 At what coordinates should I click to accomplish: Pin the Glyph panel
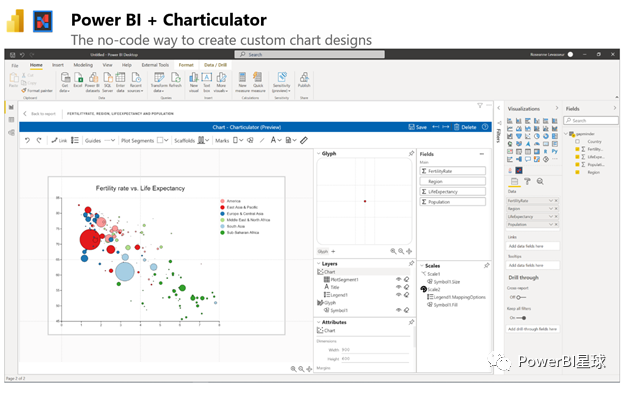(411, 154)
